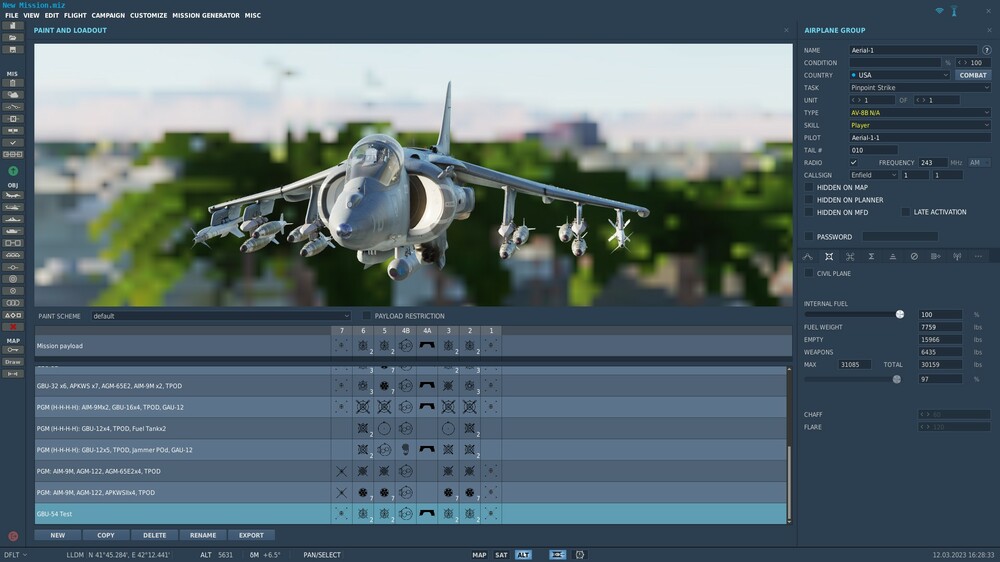Select the ship group placement icon
This screenshot has width=1000, height=562.
(13, 219)
